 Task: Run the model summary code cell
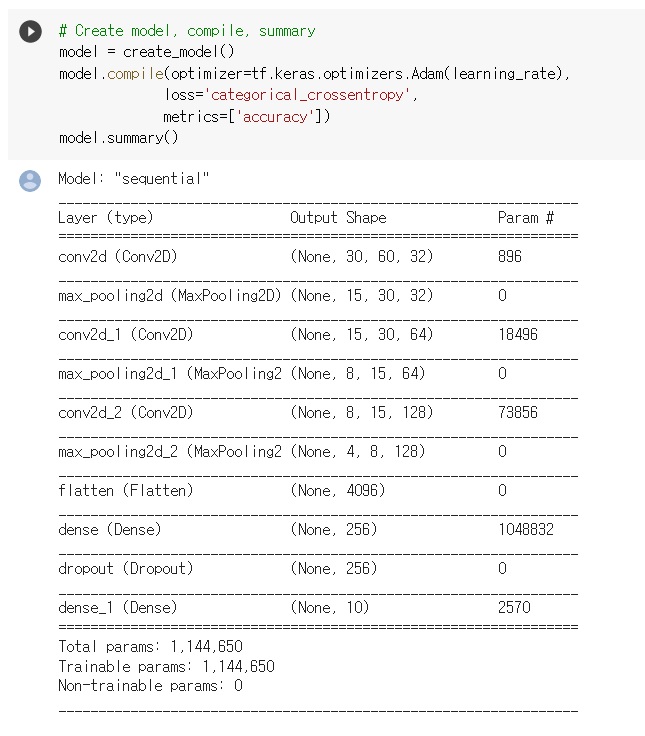[30, 32]
